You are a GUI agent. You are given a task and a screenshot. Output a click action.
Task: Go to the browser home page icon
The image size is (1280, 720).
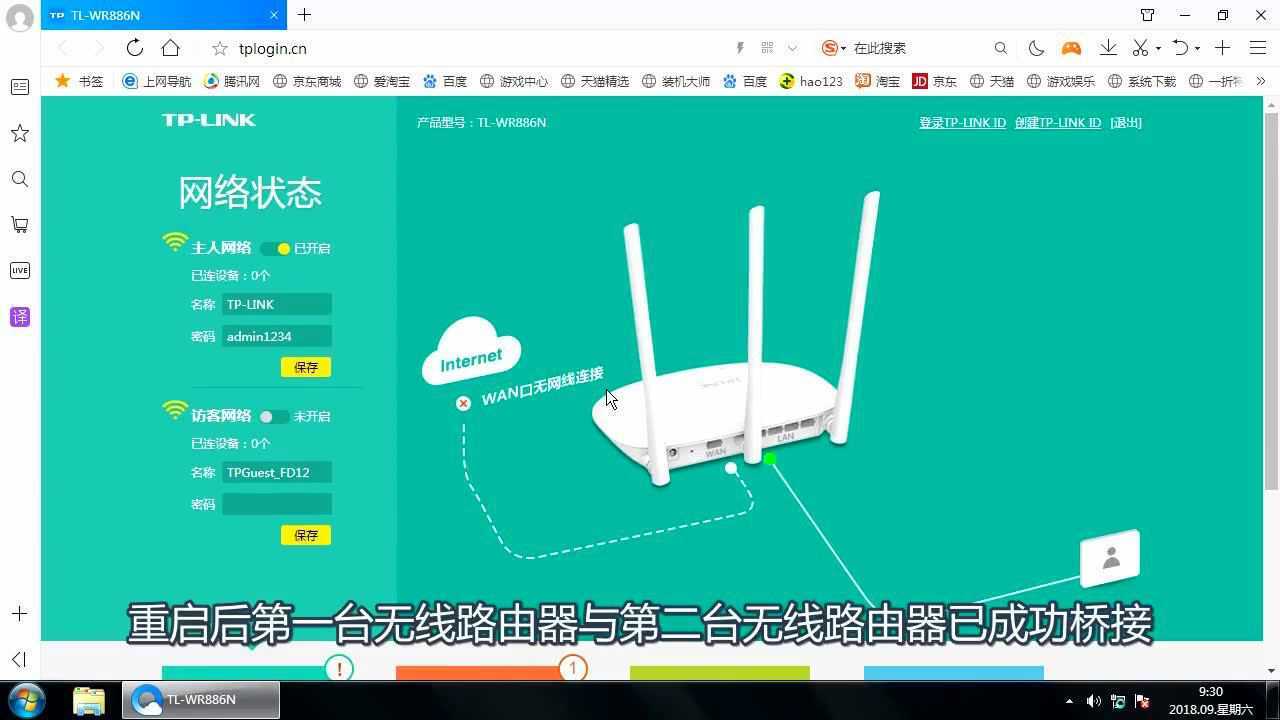[171, 48]
